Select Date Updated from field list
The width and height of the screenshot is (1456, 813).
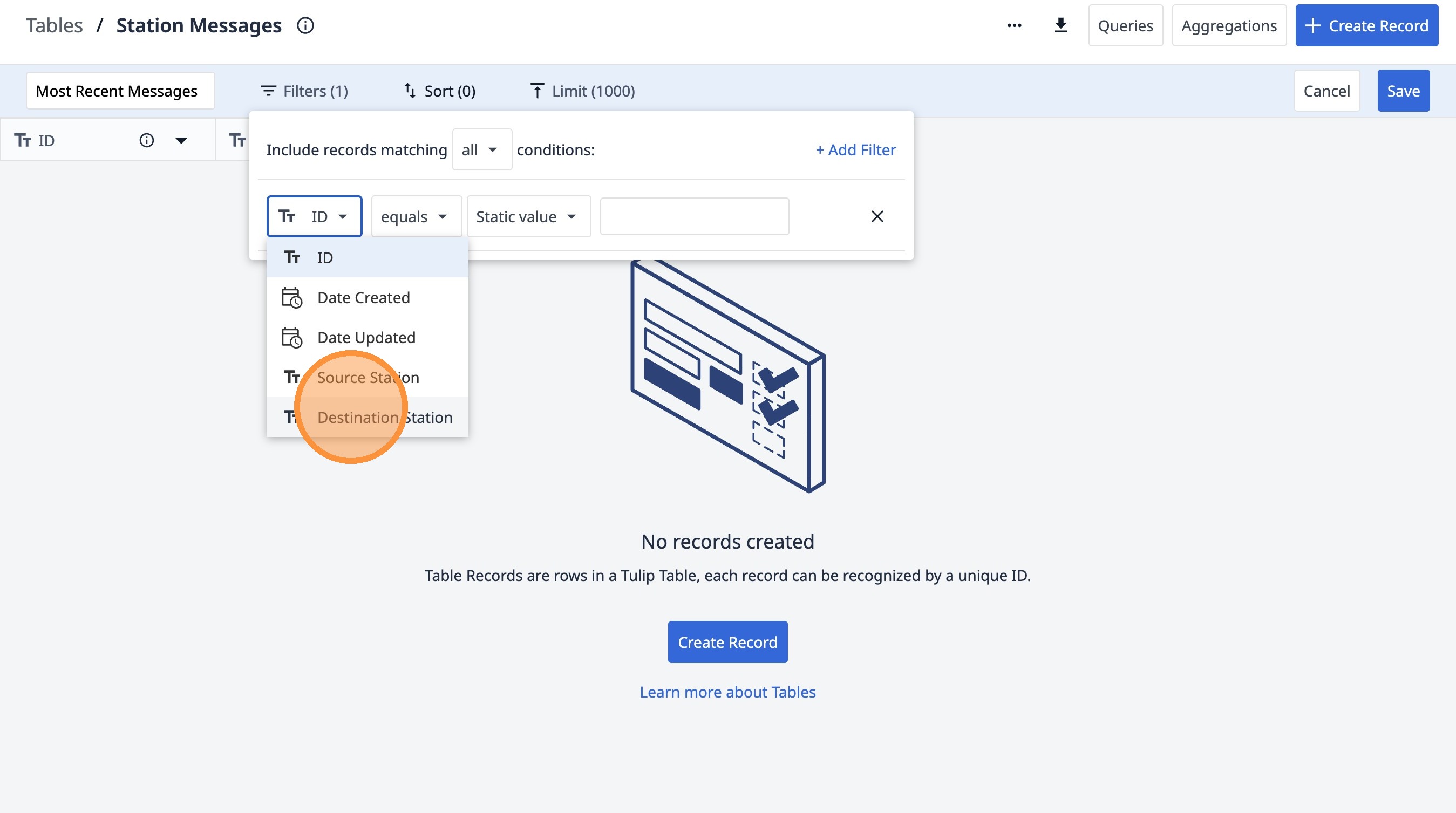[x=366, y=337]
